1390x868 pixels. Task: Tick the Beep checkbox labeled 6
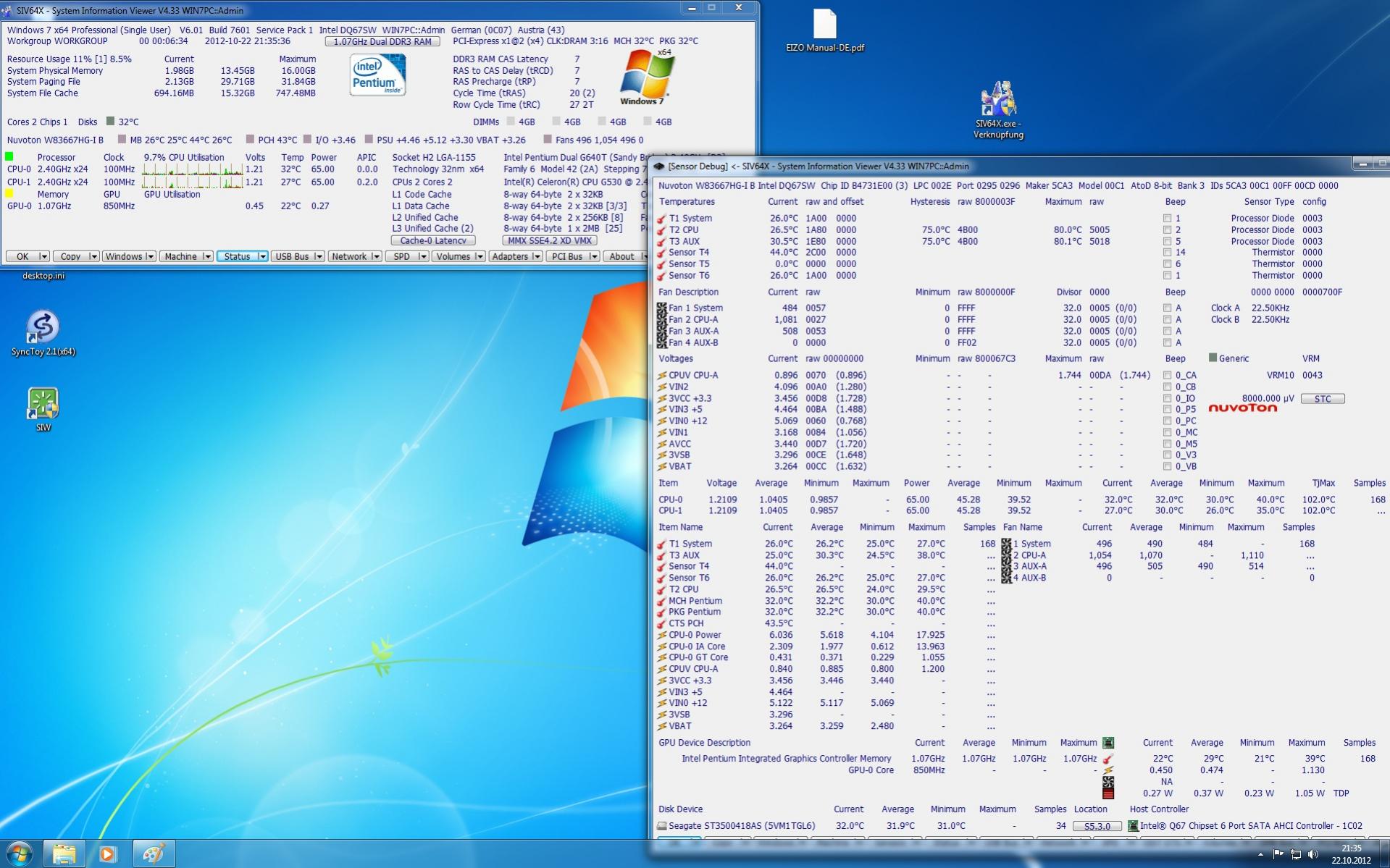(1167, 264)
